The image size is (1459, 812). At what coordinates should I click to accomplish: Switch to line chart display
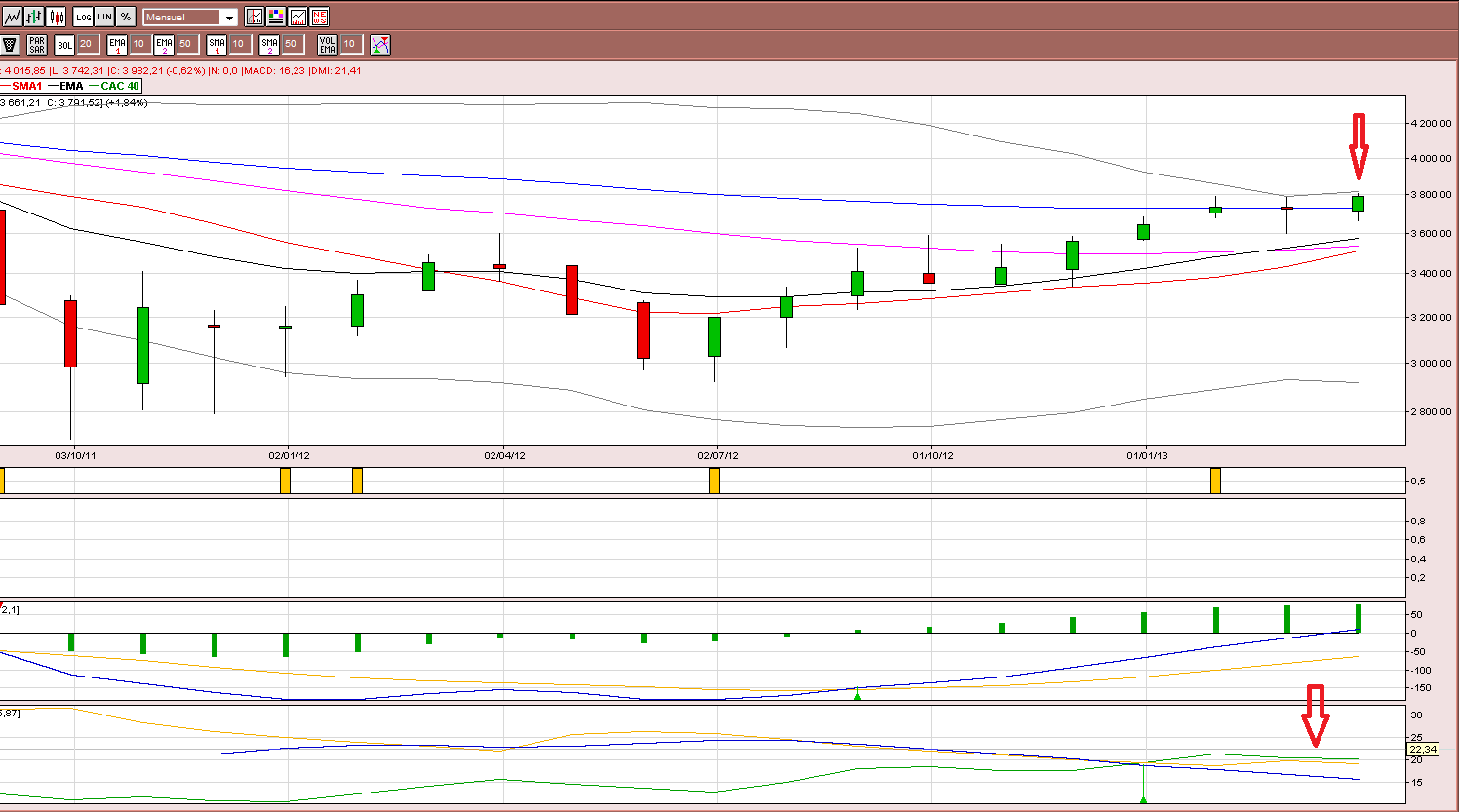point(13,17)
